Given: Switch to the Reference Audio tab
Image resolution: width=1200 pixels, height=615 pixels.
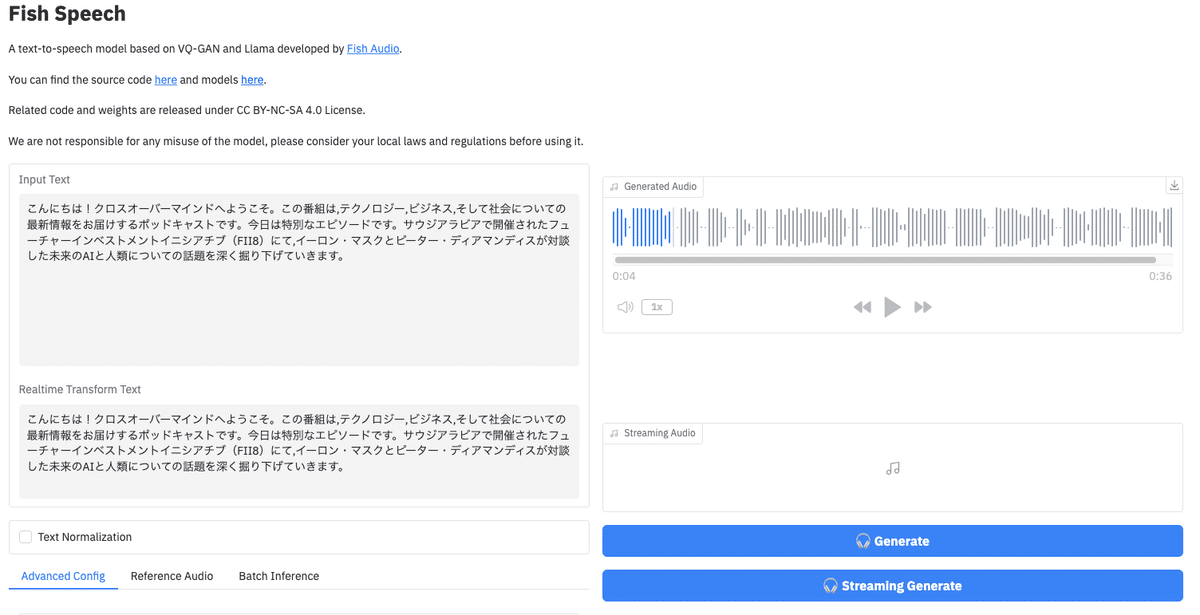Looking at the screenshot, I should [171, 576].
